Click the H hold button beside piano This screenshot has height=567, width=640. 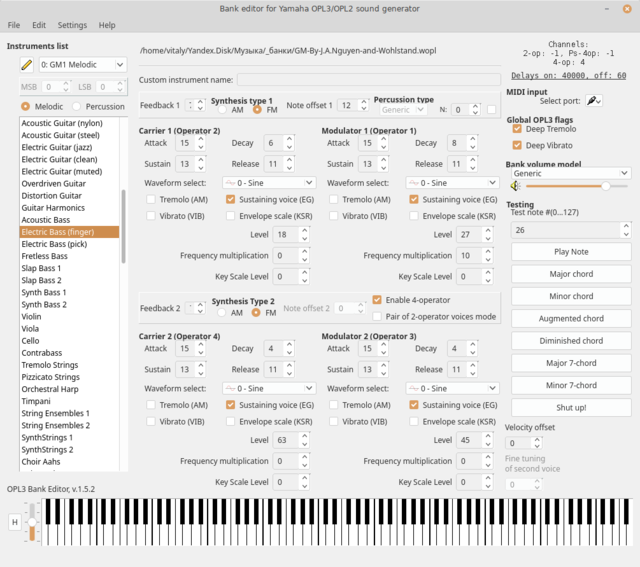pyautogui.click(x=15, y=522)
